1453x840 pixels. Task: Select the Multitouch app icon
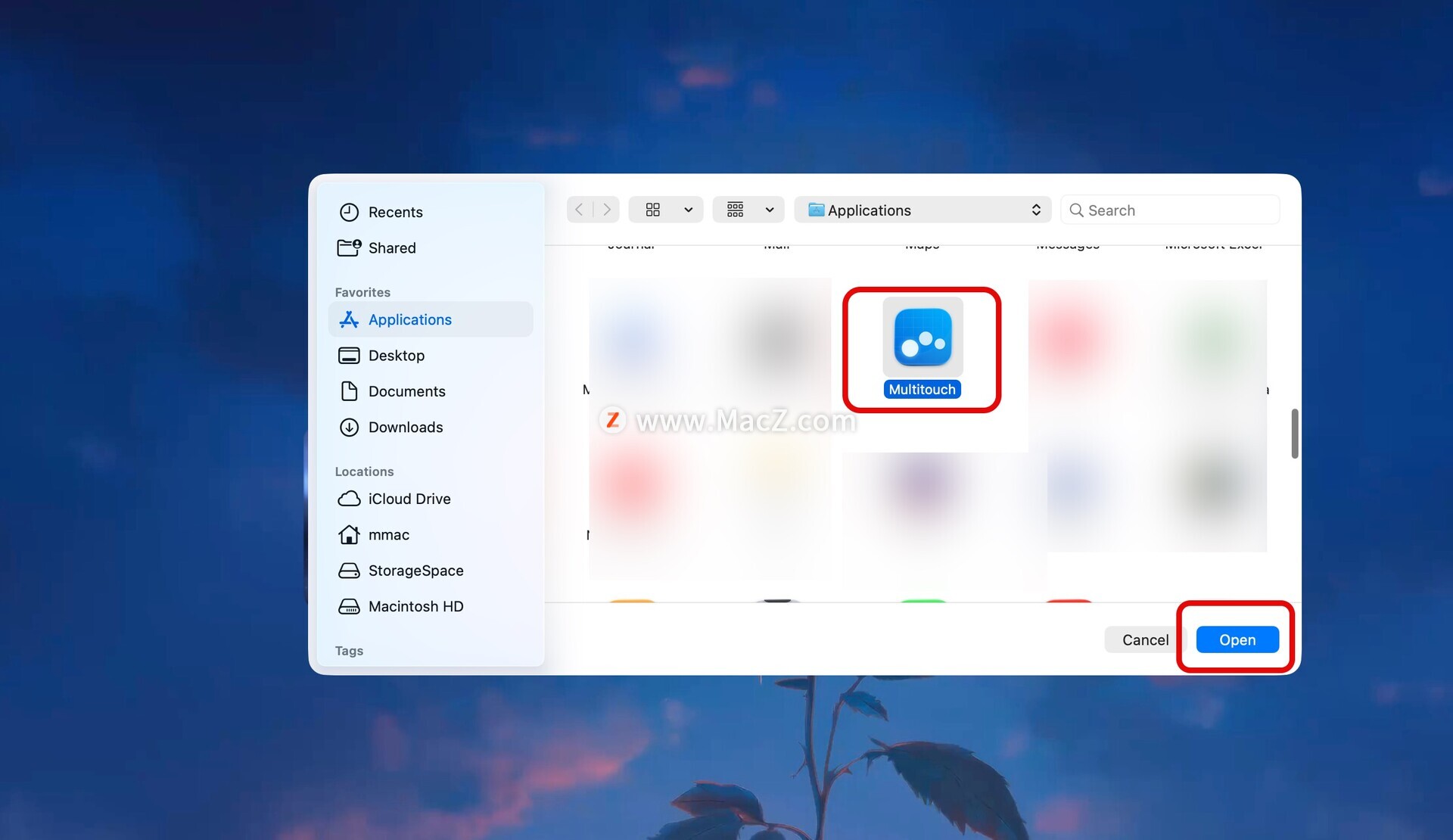coord(923,337)
